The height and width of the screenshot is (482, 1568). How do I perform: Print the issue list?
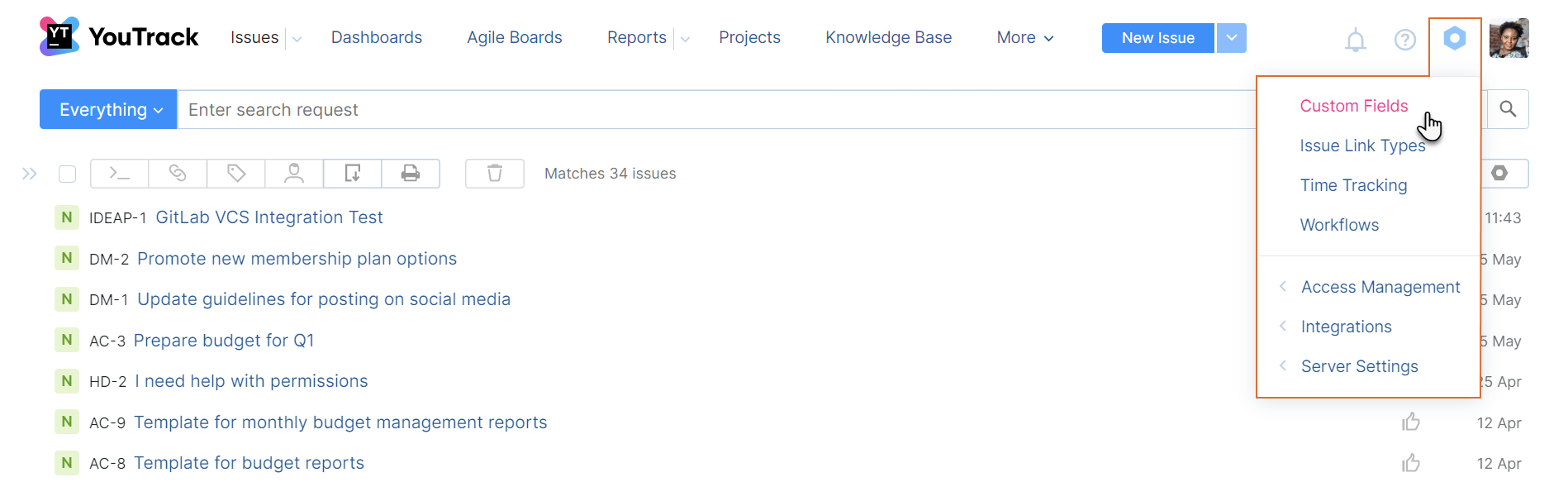(x=411, y=174)
